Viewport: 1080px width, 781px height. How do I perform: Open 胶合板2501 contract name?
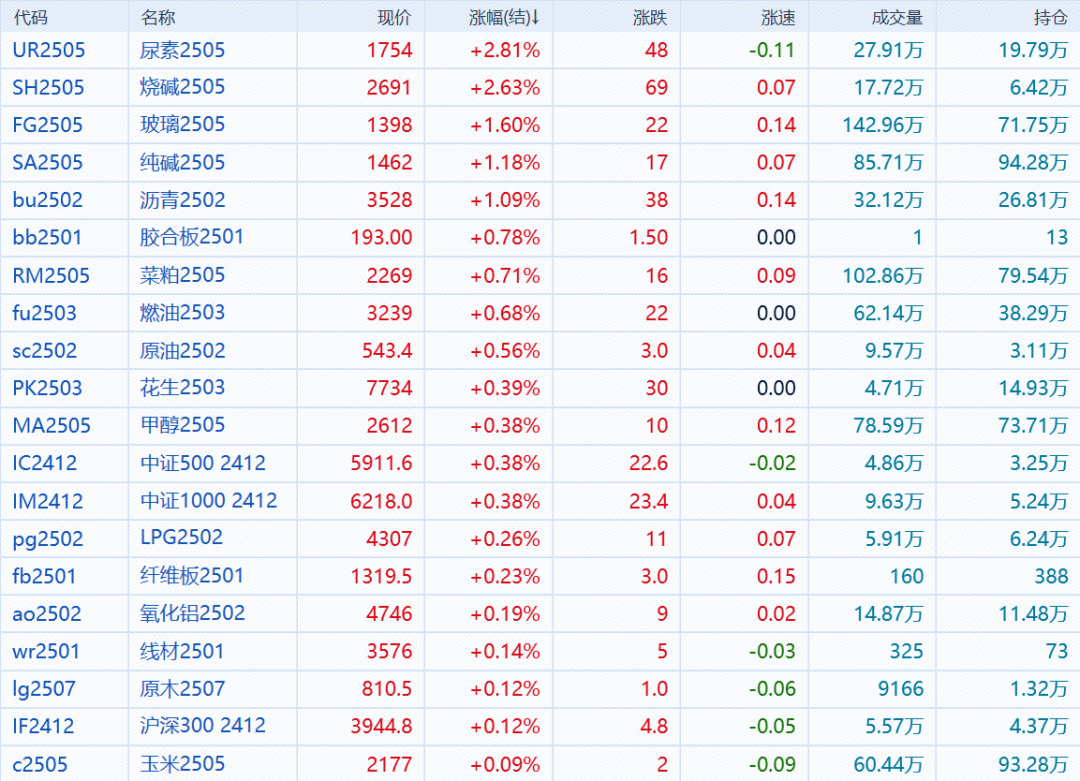tap(191, 237)
